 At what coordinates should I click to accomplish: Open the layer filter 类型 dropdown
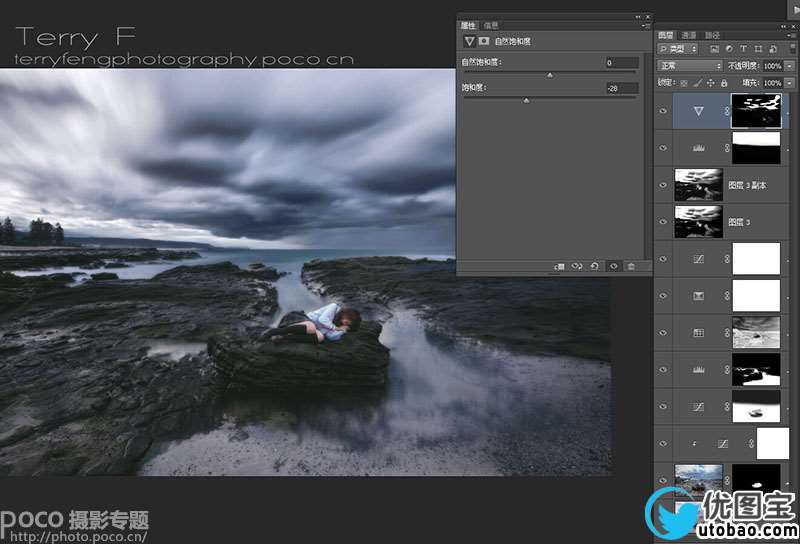[678, 49]
